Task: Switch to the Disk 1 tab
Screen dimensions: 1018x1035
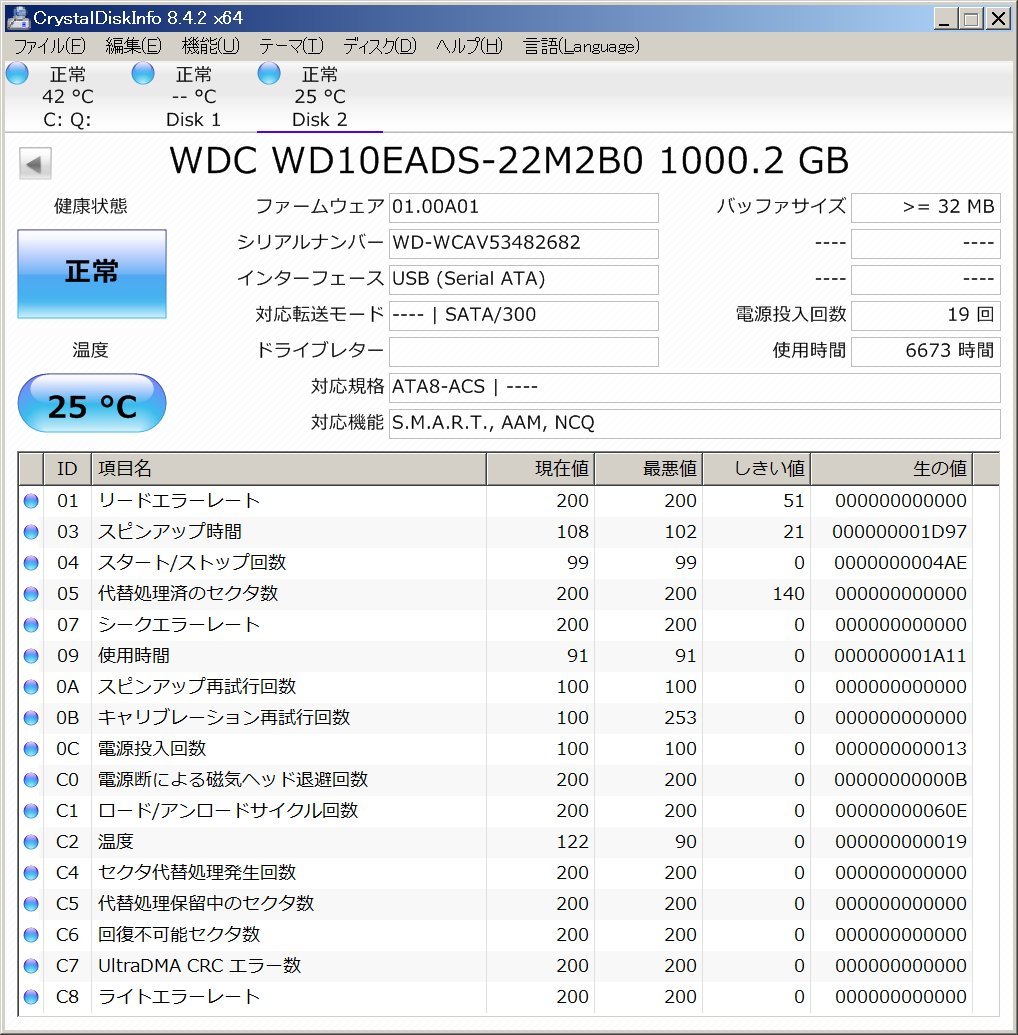Action: click(193, 96)
